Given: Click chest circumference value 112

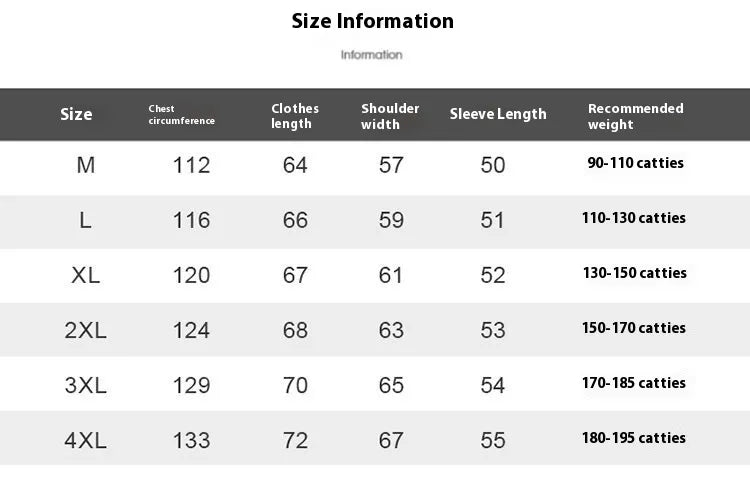Looking at the screenshot, I should point(191,165).
